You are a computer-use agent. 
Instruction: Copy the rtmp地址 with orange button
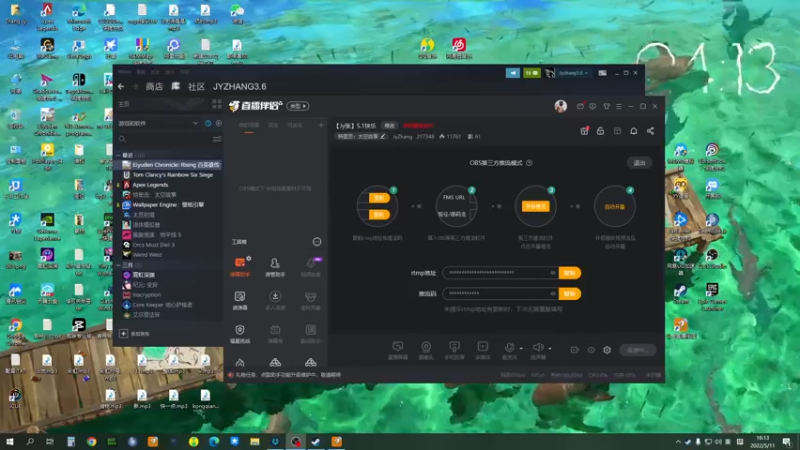[569, 273]
